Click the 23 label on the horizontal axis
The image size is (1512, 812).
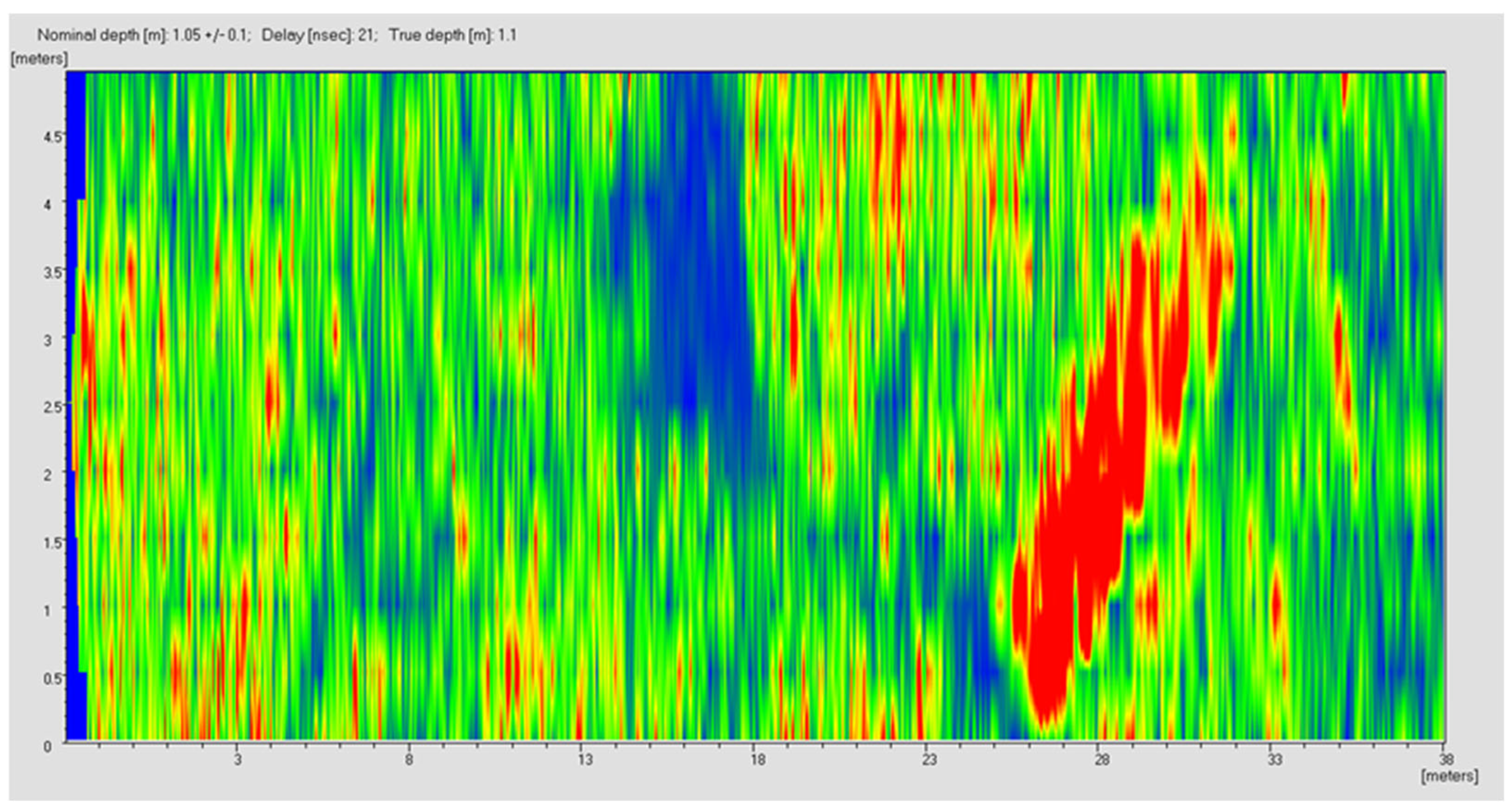point(929,761)
